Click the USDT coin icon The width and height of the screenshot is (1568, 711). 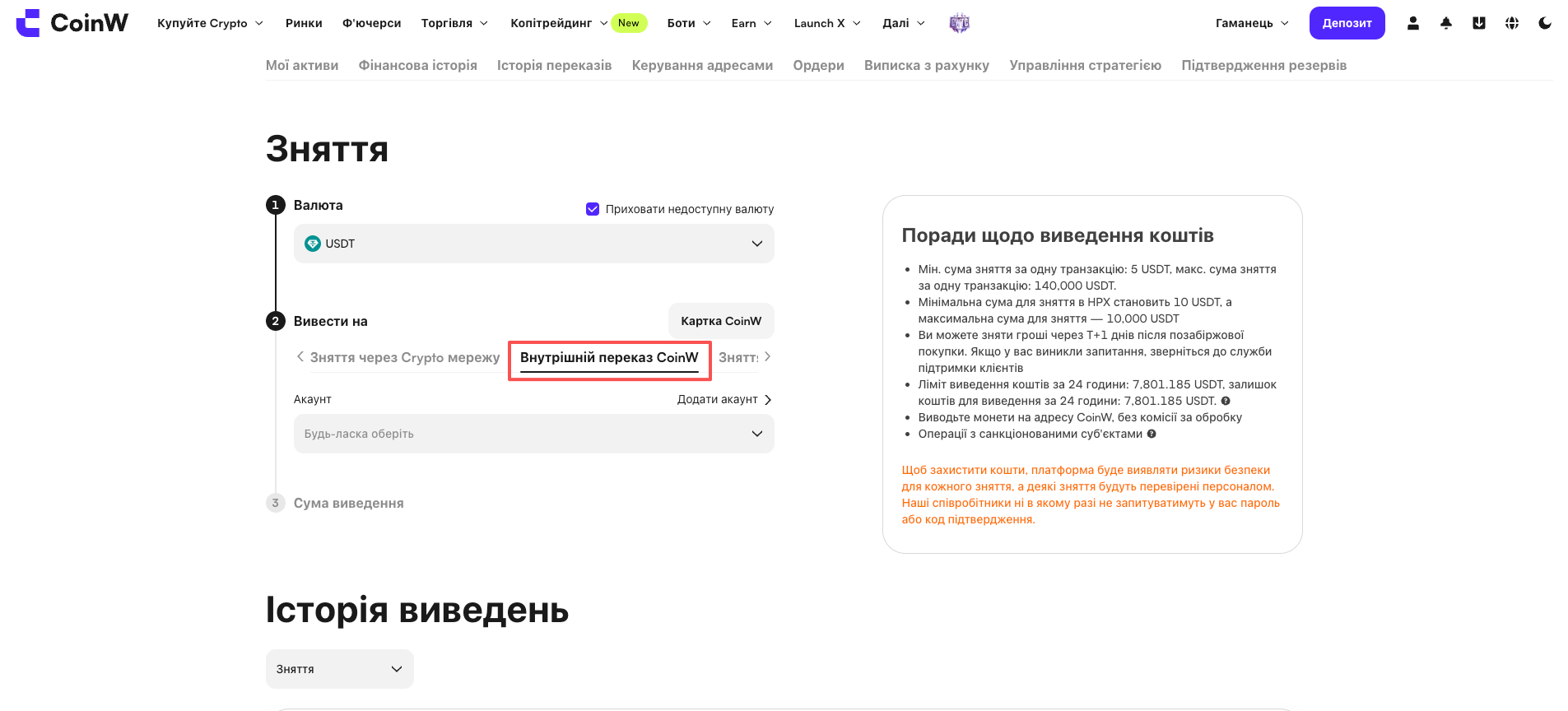click(313, 244)
